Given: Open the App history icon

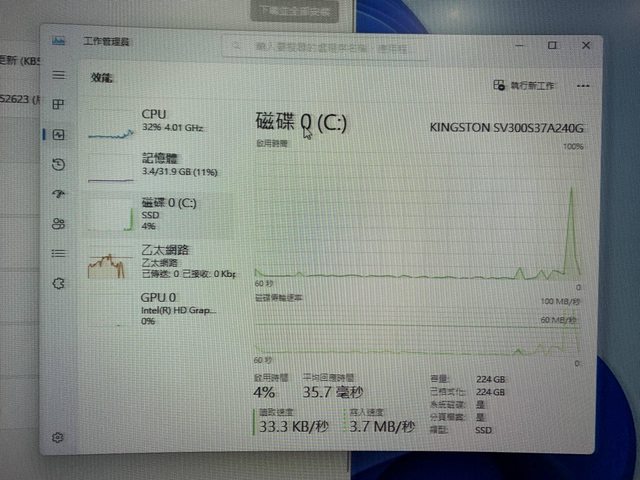Looking at the screenshot, I should point(59,165).
